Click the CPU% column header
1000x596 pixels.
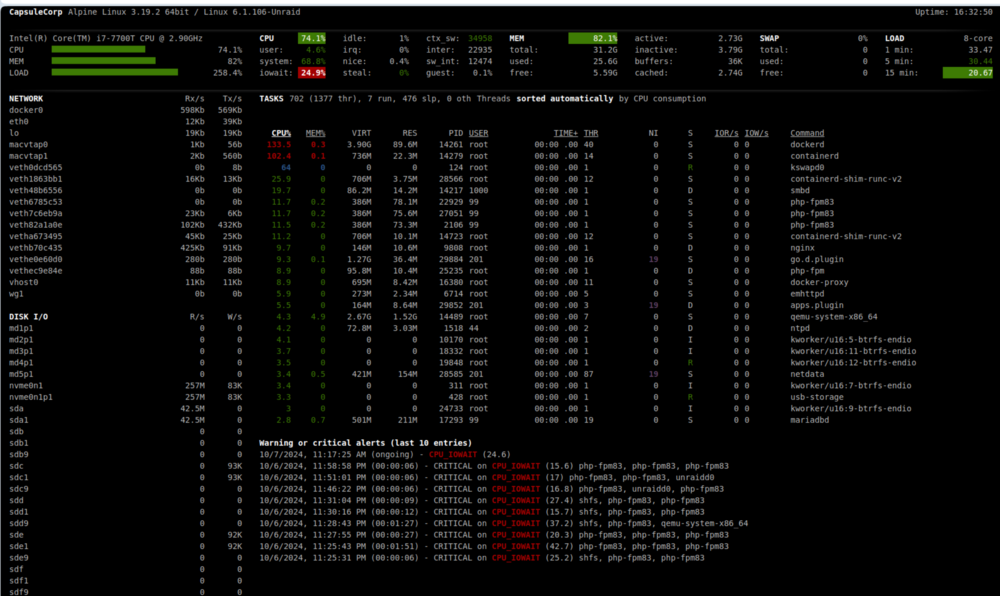[x=281, y=133]
